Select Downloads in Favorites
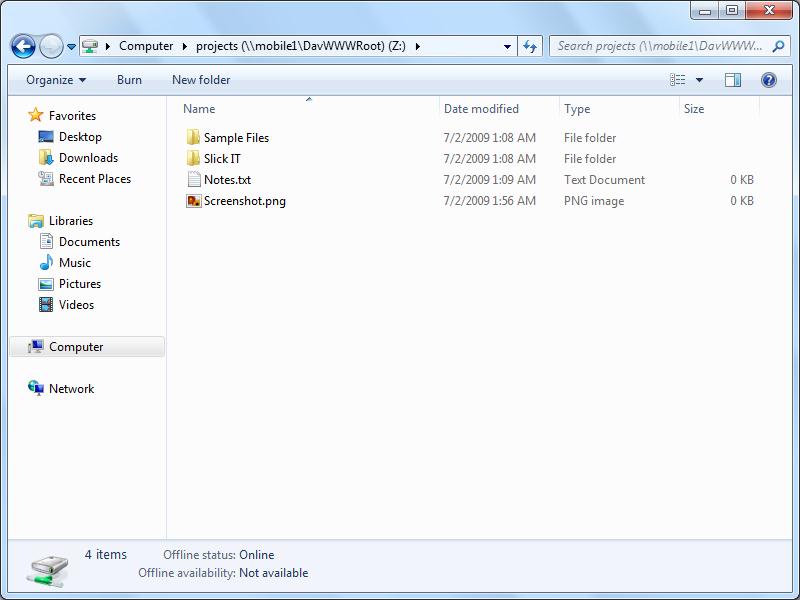800x600 pixels. [x=88, y=158]
